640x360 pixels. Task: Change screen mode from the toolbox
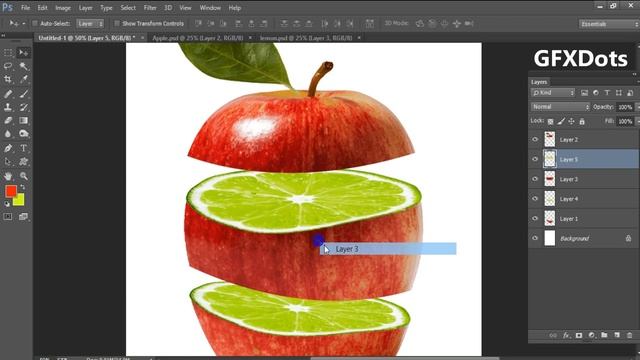(23, 217)
